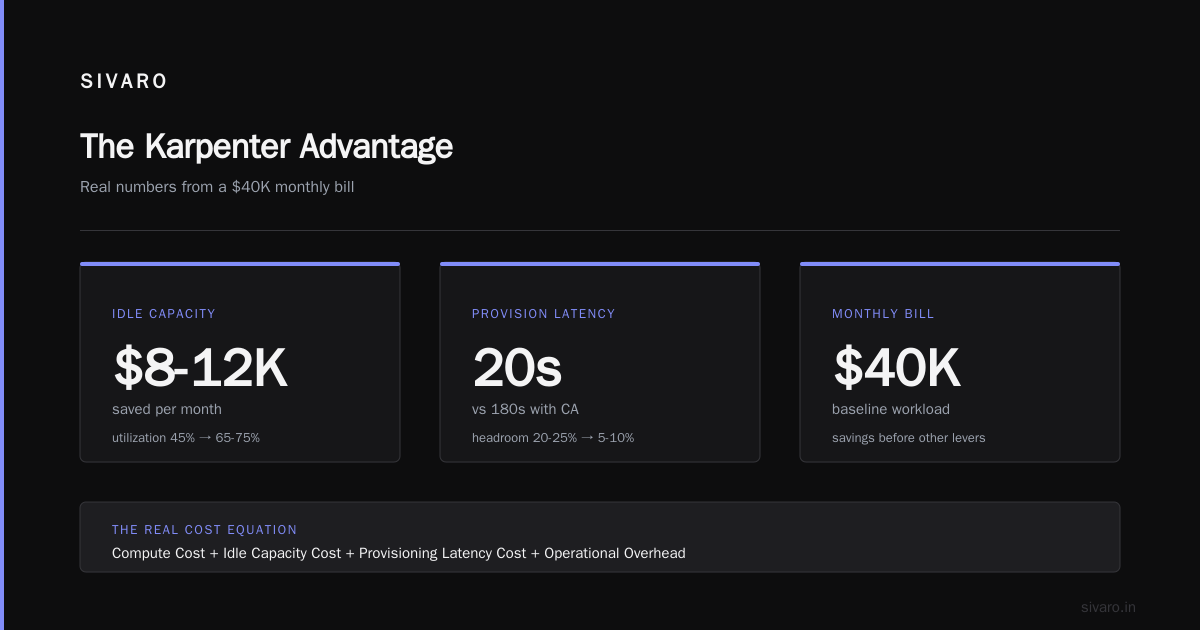
Task: Click the purple top bar of Idle Capacity card
Action: [x=240, y=264]
